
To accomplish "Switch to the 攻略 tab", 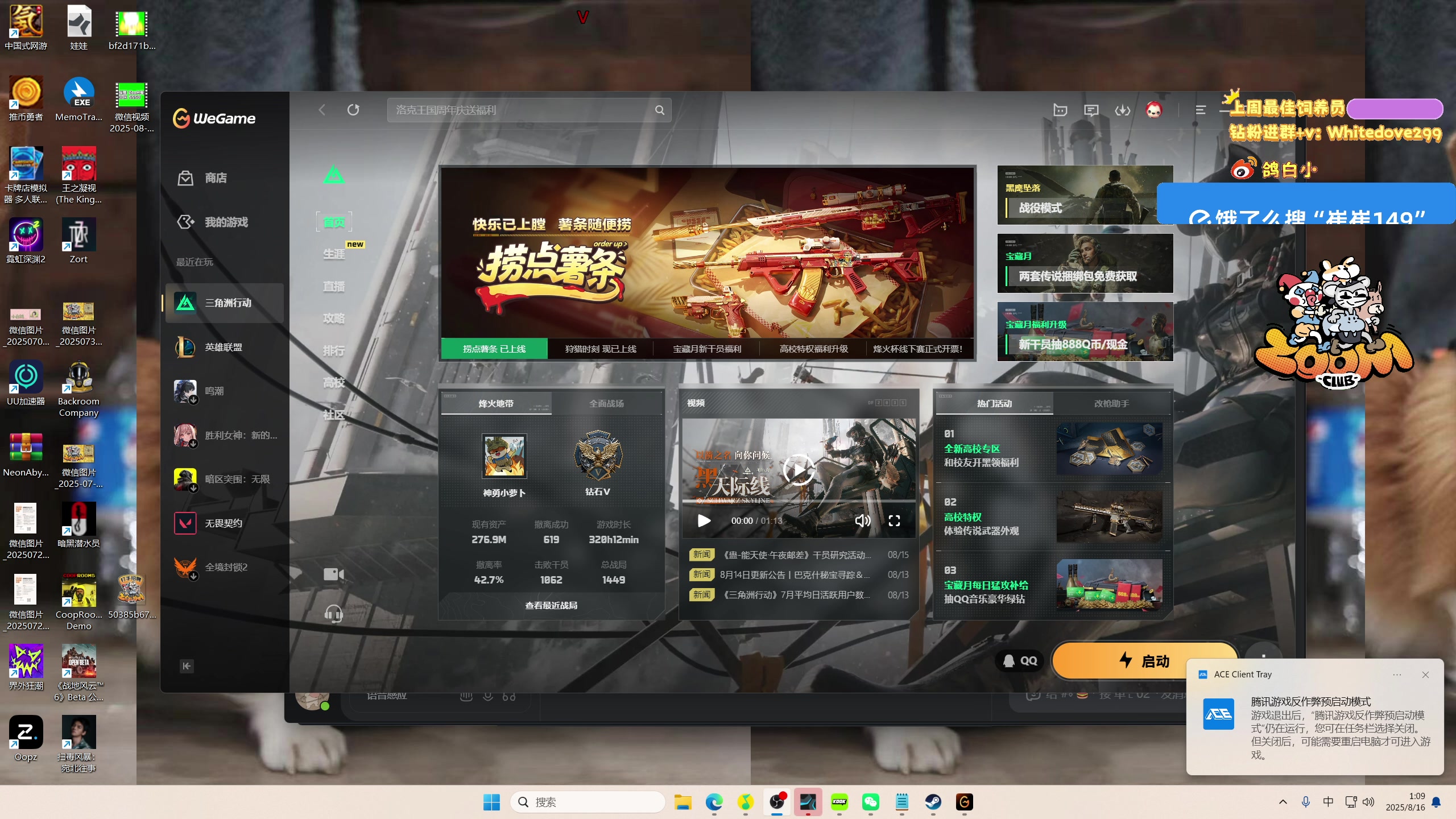I will (334, 318).
